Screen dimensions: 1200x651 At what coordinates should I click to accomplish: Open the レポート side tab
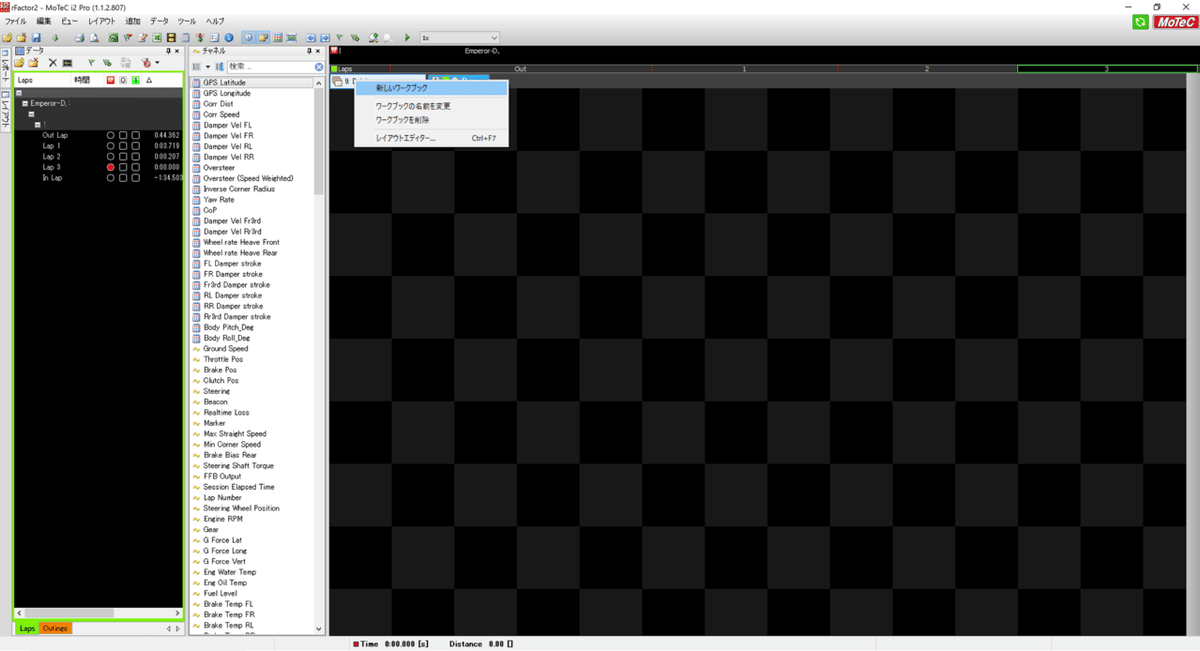5,66
